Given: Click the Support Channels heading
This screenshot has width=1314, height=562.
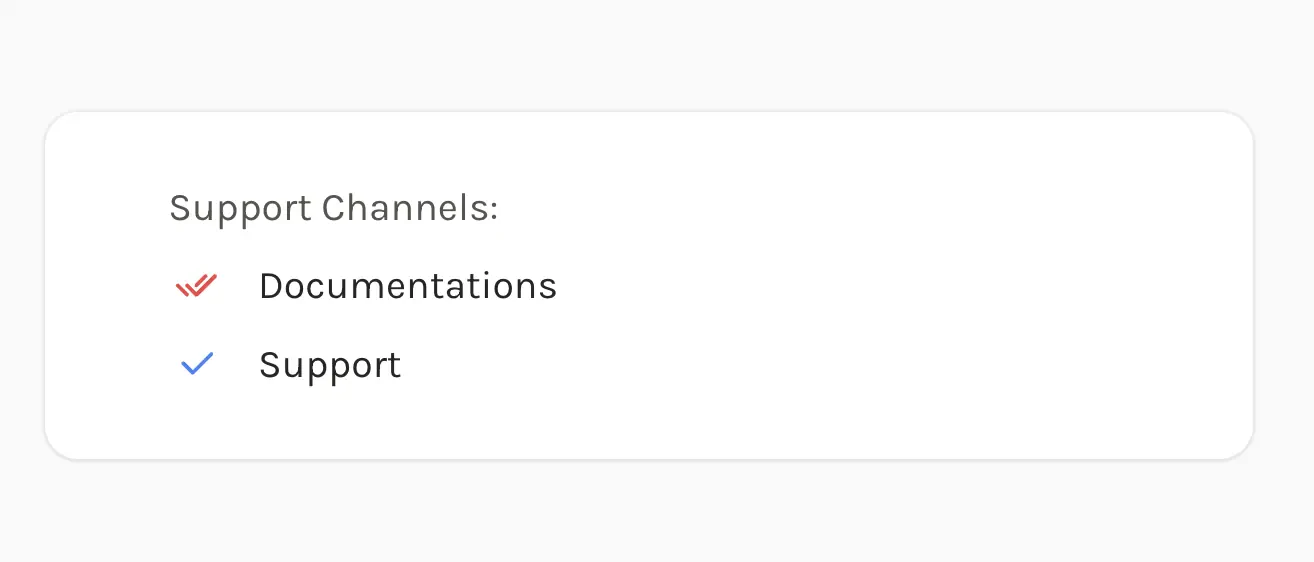Looking at the screenshot, I should click(334, 208).
